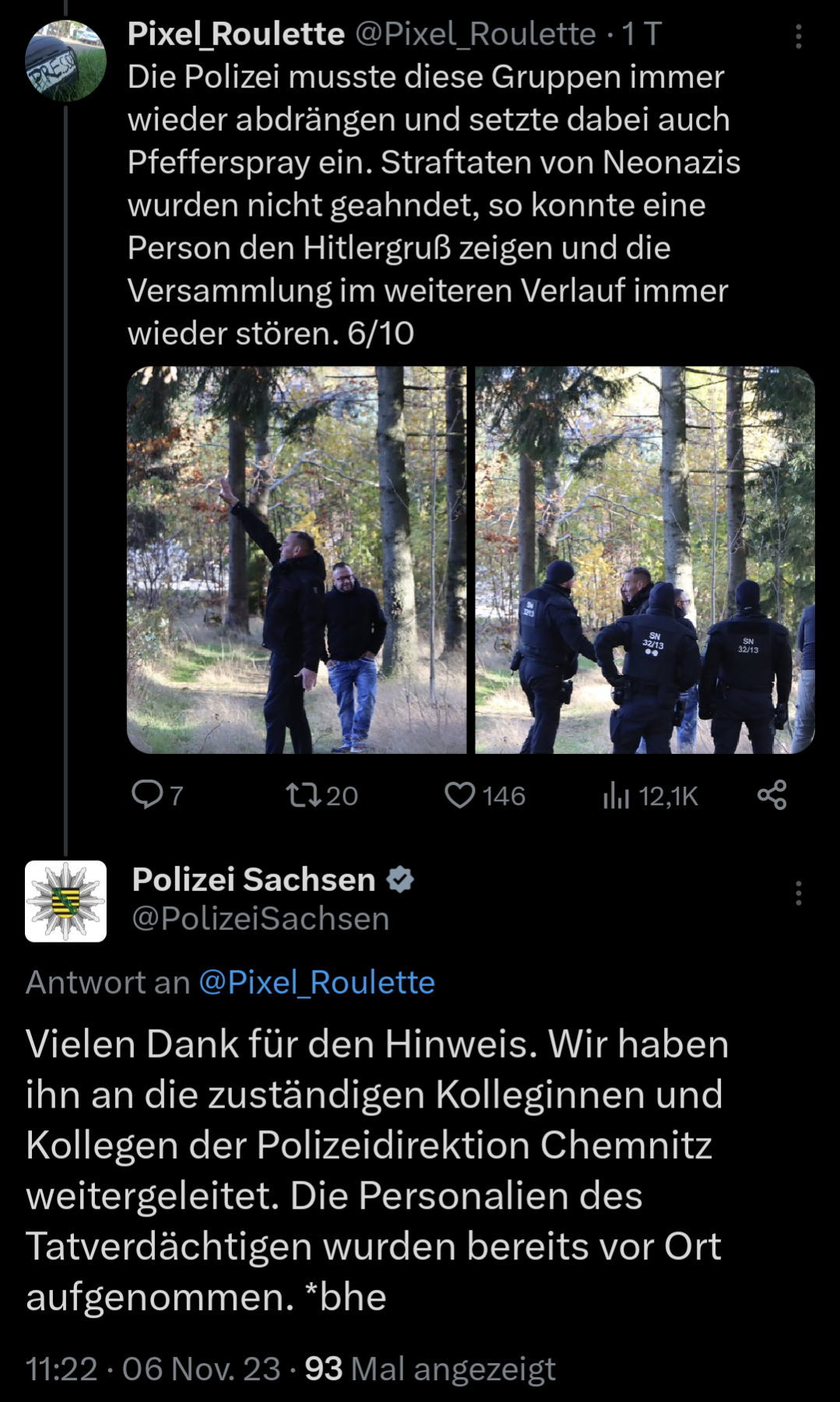840x1402 pixels.
Task: Click the 1 T tweet age
Action: [x=641, y=33]
